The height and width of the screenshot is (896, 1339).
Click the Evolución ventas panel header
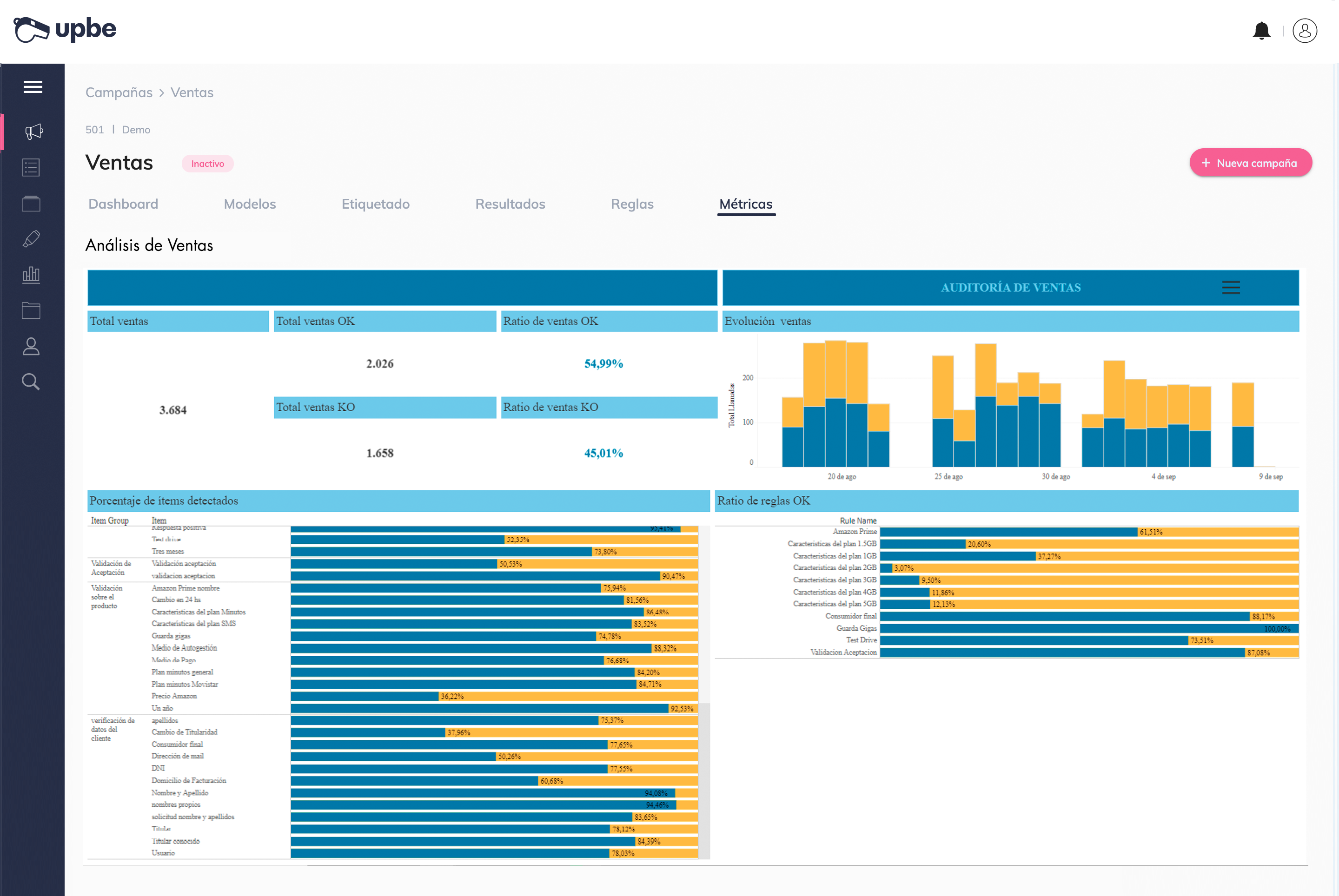pos(1010,321)
